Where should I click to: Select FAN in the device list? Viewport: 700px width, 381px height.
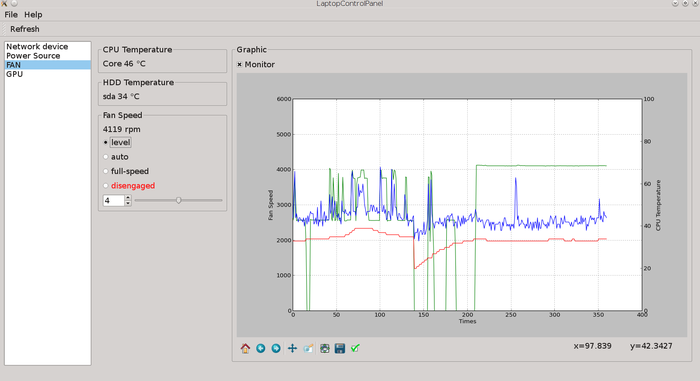pos(47,65)
